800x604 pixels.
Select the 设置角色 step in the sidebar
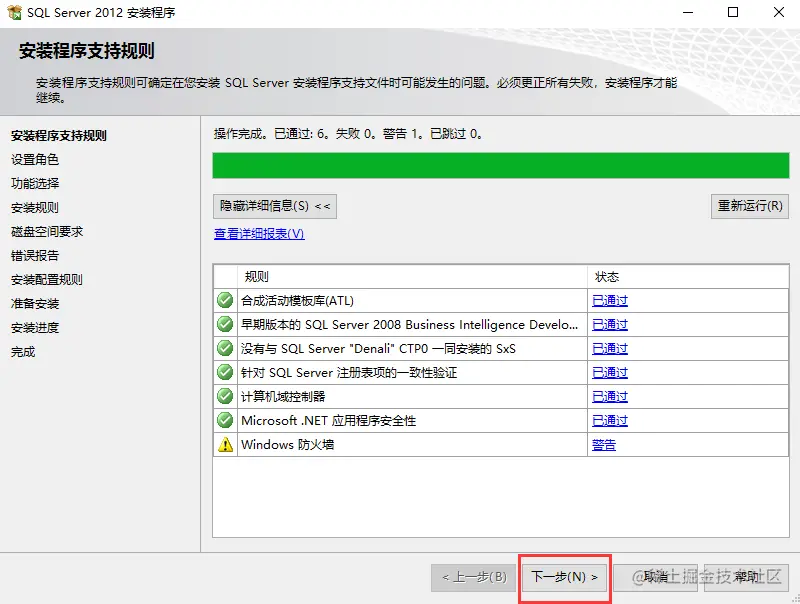[x=35, y=159]
